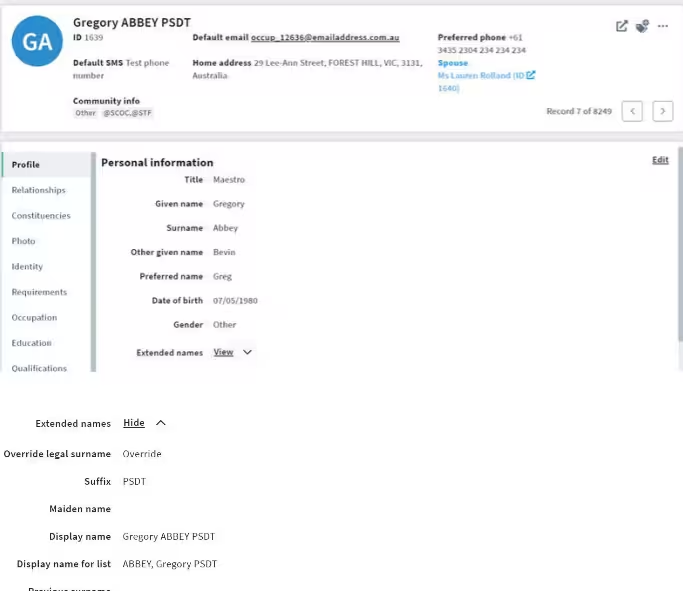Viewport: 683px width, 591px height.
Task: Click default email occup_12636 link
Action: [x=325, y=37]
